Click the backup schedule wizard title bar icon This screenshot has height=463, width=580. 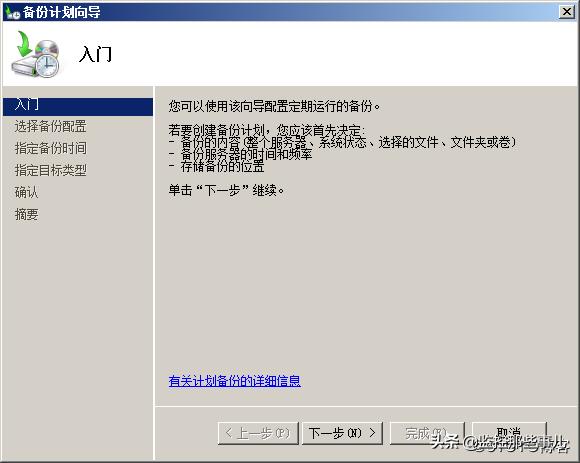coord(12,13)
